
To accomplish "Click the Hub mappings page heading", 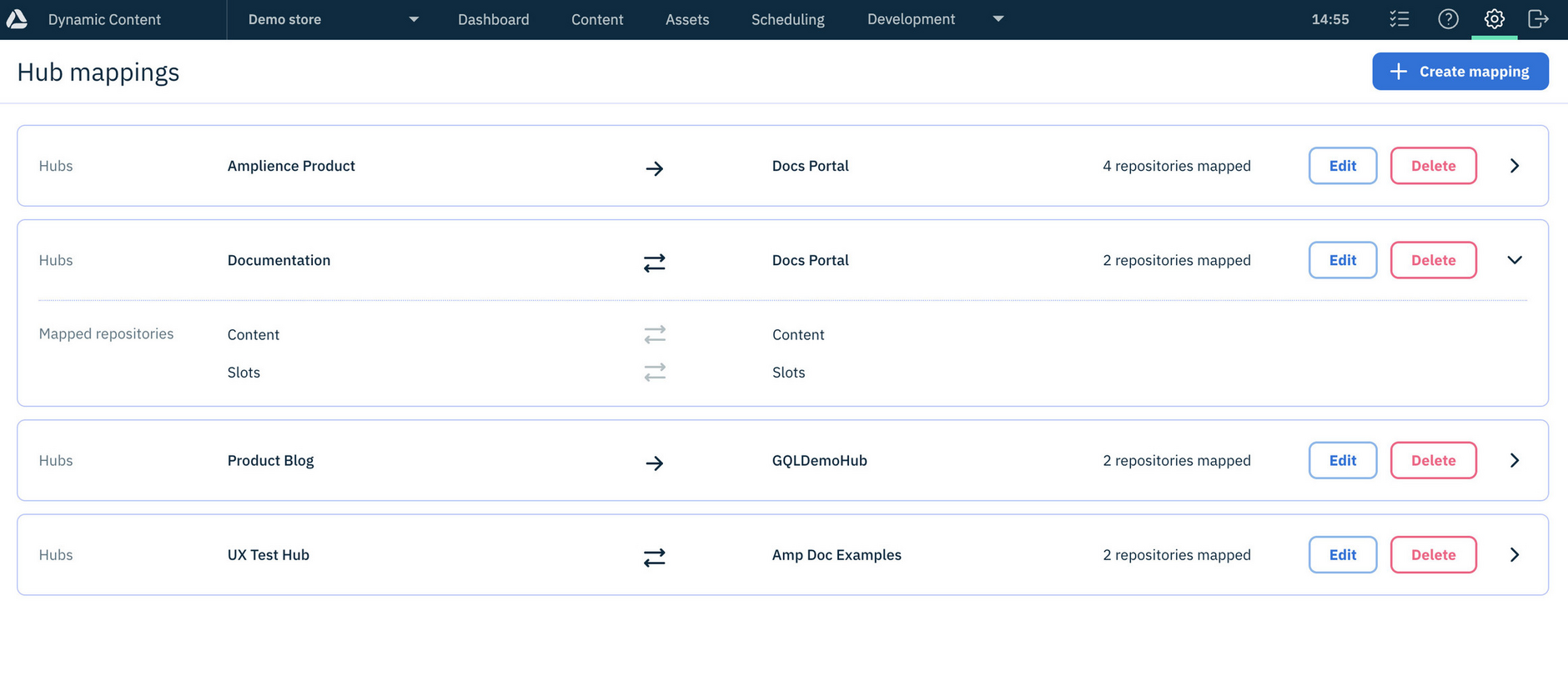I will pyautogui.click(x=98, y=73).
